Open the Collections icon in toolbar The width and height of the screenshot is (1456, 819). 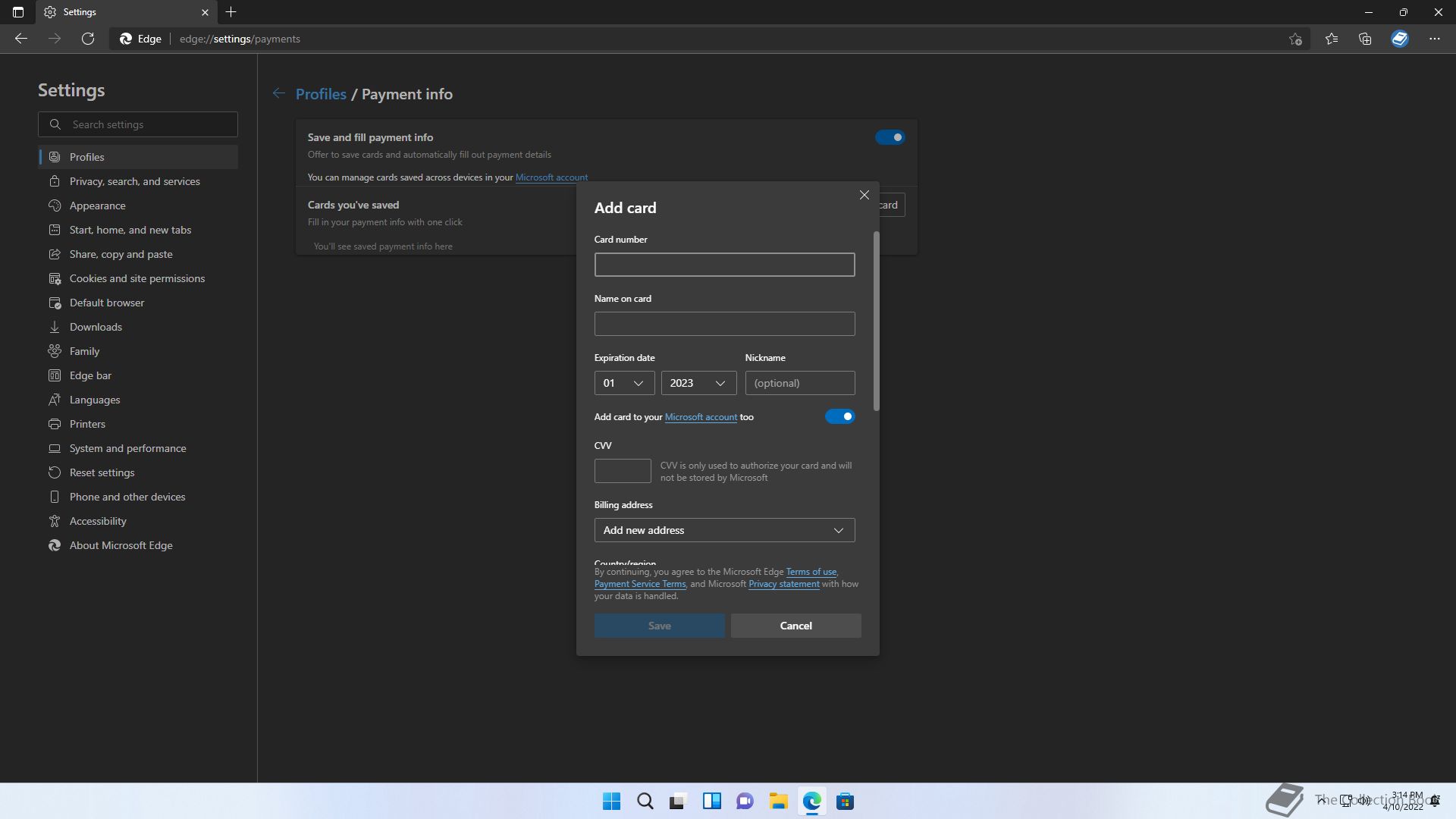pyautogui.click(x=1365, y=39)
